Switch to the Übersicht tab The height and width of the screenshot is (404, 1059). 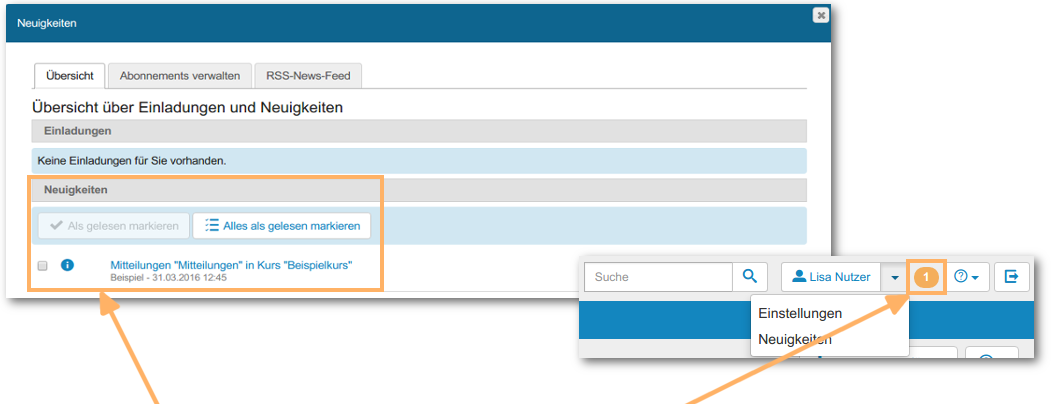[x=70, y=76]
